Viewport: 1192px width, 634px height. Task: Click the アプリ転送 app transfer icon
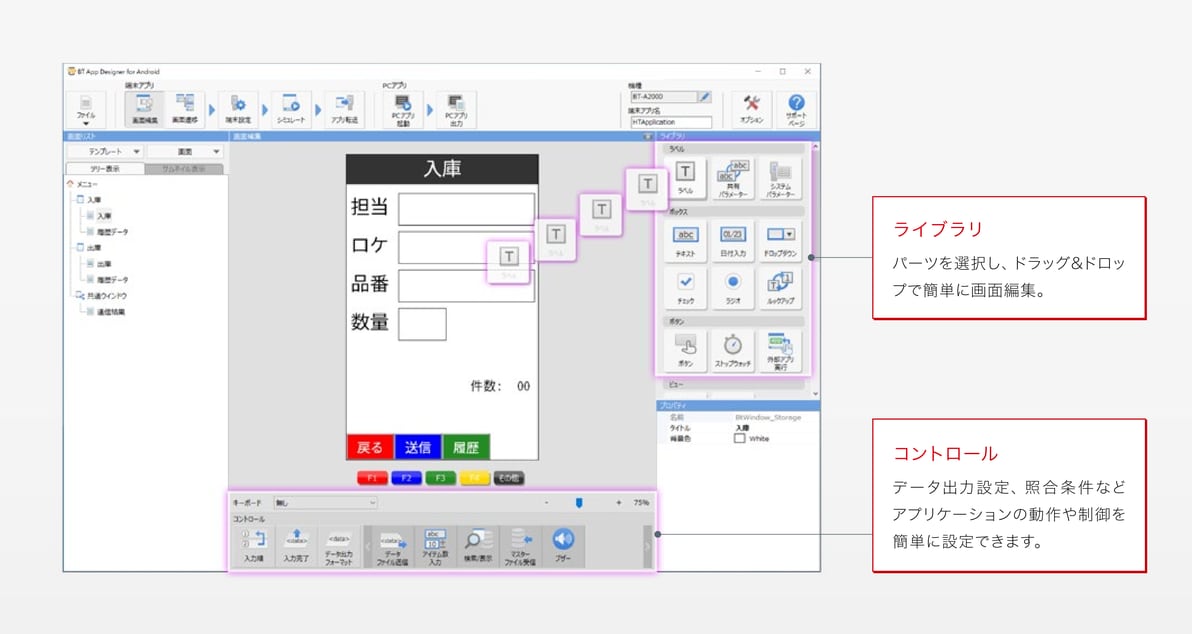(344, 109)
